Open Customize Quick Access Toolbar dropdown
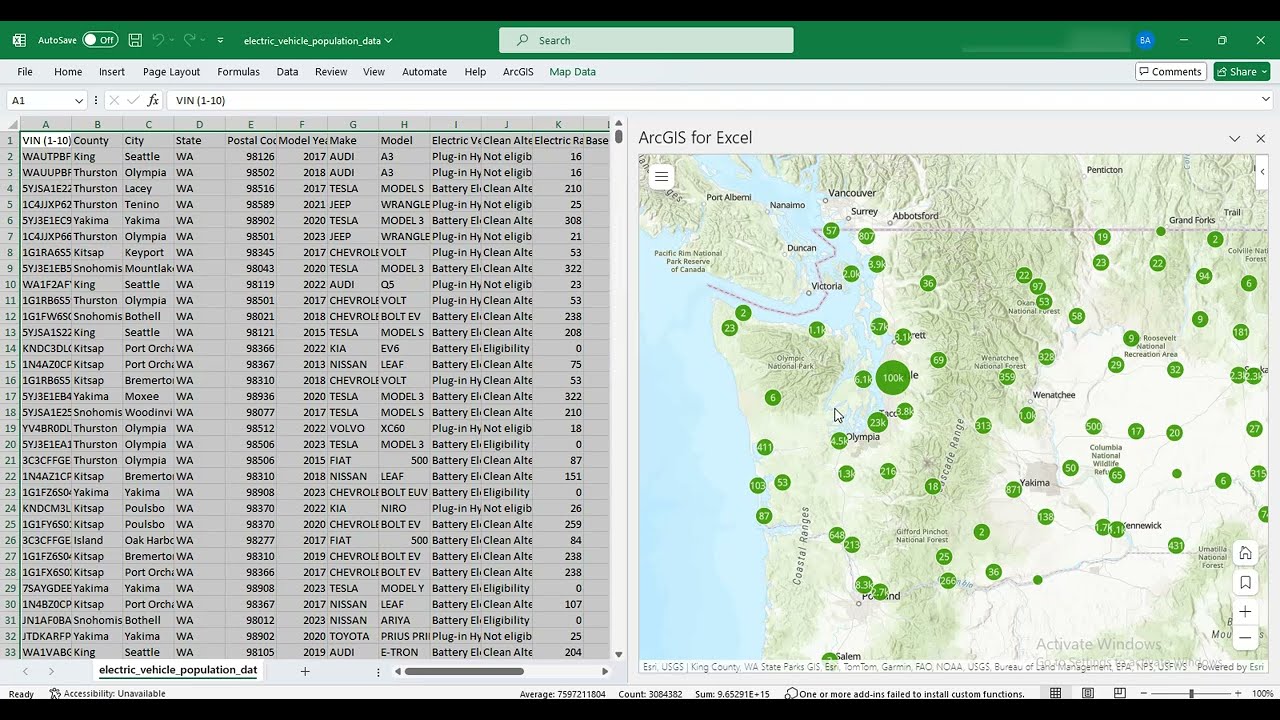Viewport: 1280px width, 720px height. tap(220, 40)
